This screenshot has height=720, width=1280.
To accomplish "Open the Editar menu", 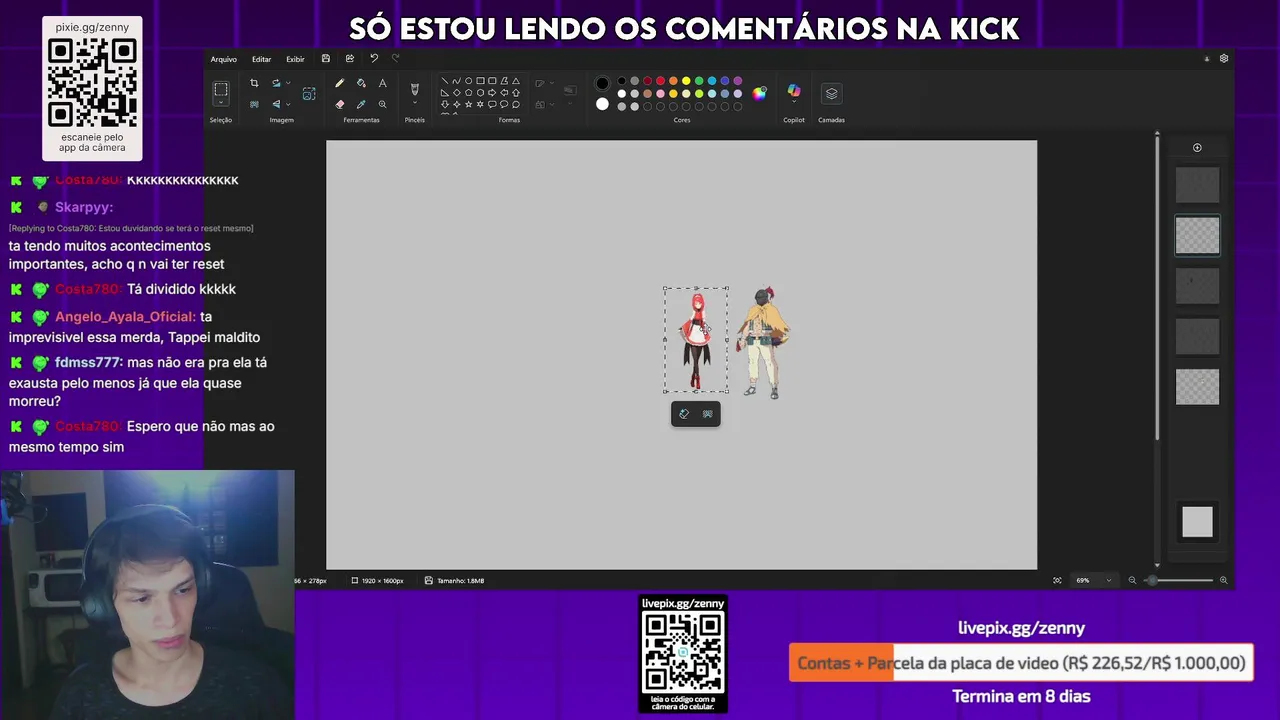I will coord(261,59).
